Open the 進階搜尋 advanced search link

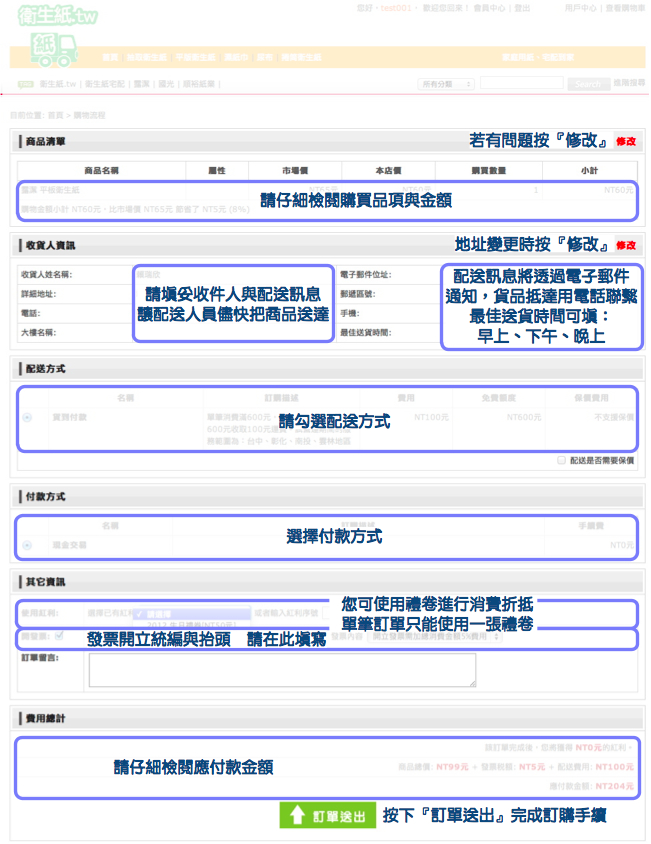pyautogui.click(x=629, y=82)
